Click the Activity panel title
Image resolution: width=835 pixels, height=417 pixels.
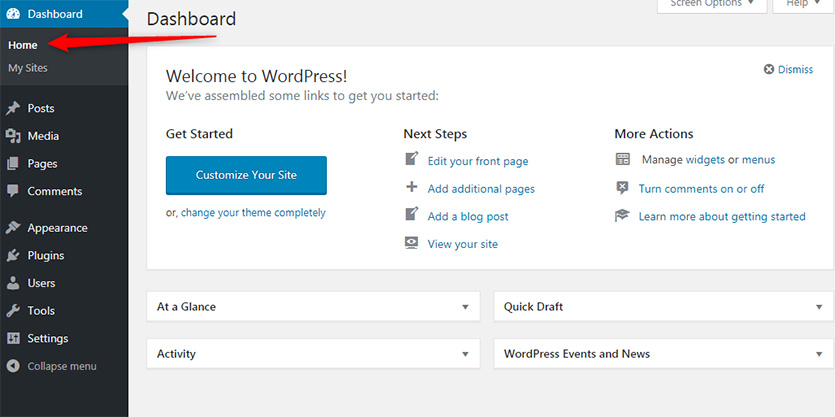tap(176, 354)
